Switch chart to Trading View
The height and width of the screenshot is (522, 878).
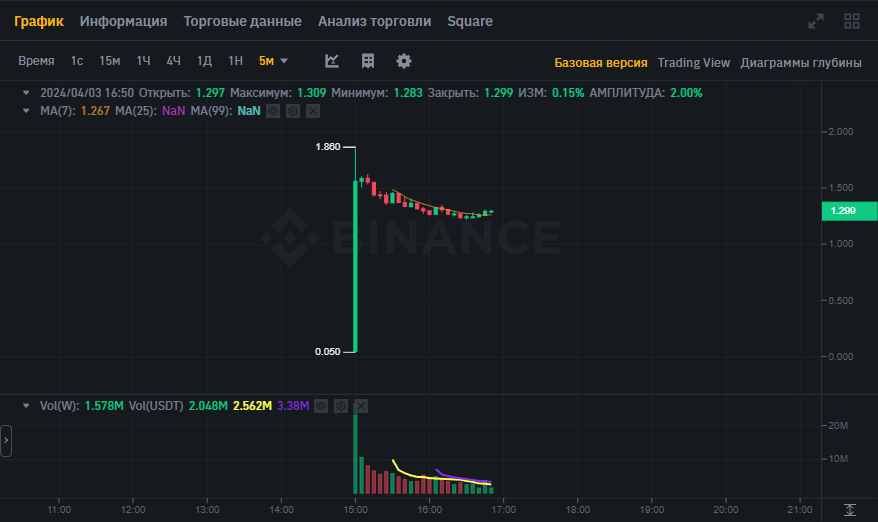click(x=694, y=63)
